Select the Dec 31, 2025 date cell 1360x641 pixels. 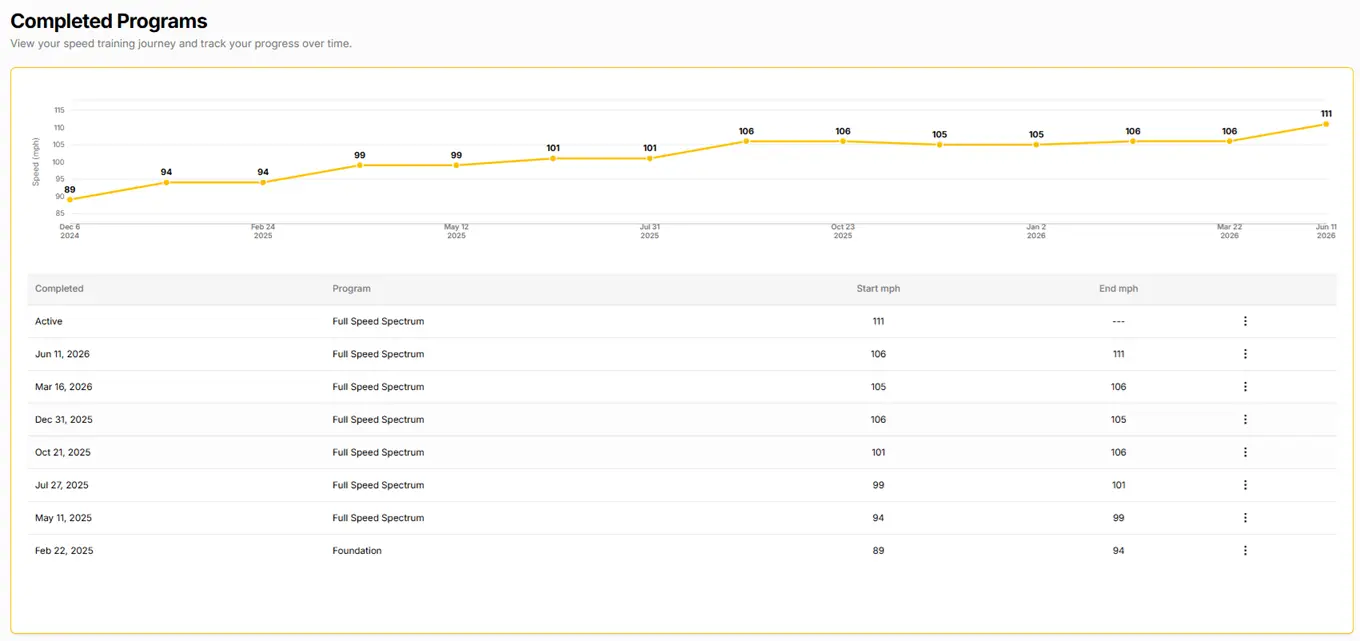tap(64, 420)
